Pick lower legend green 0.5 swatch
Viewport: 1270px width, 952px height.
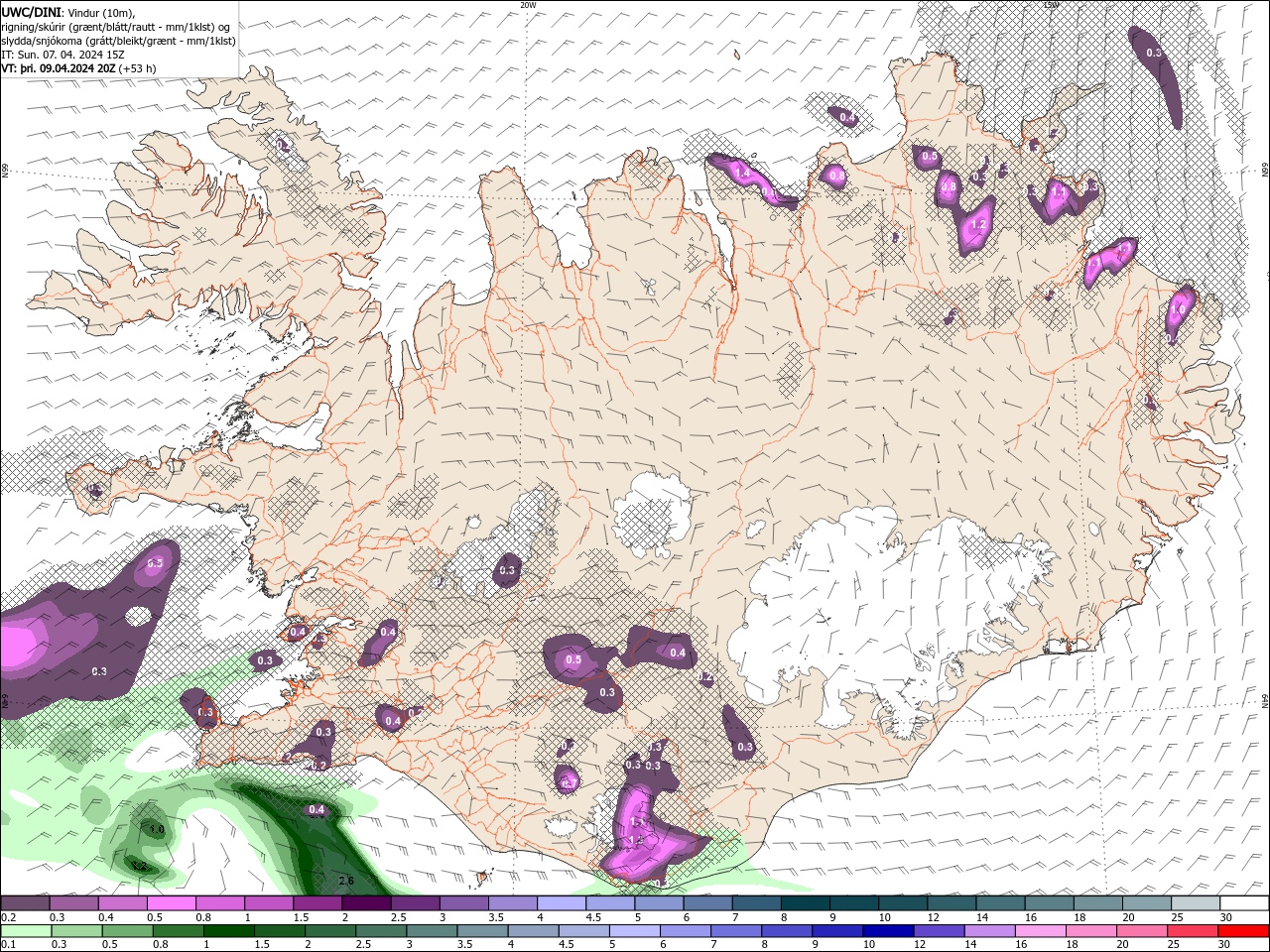pyautogui.click(x=126, y=931)
